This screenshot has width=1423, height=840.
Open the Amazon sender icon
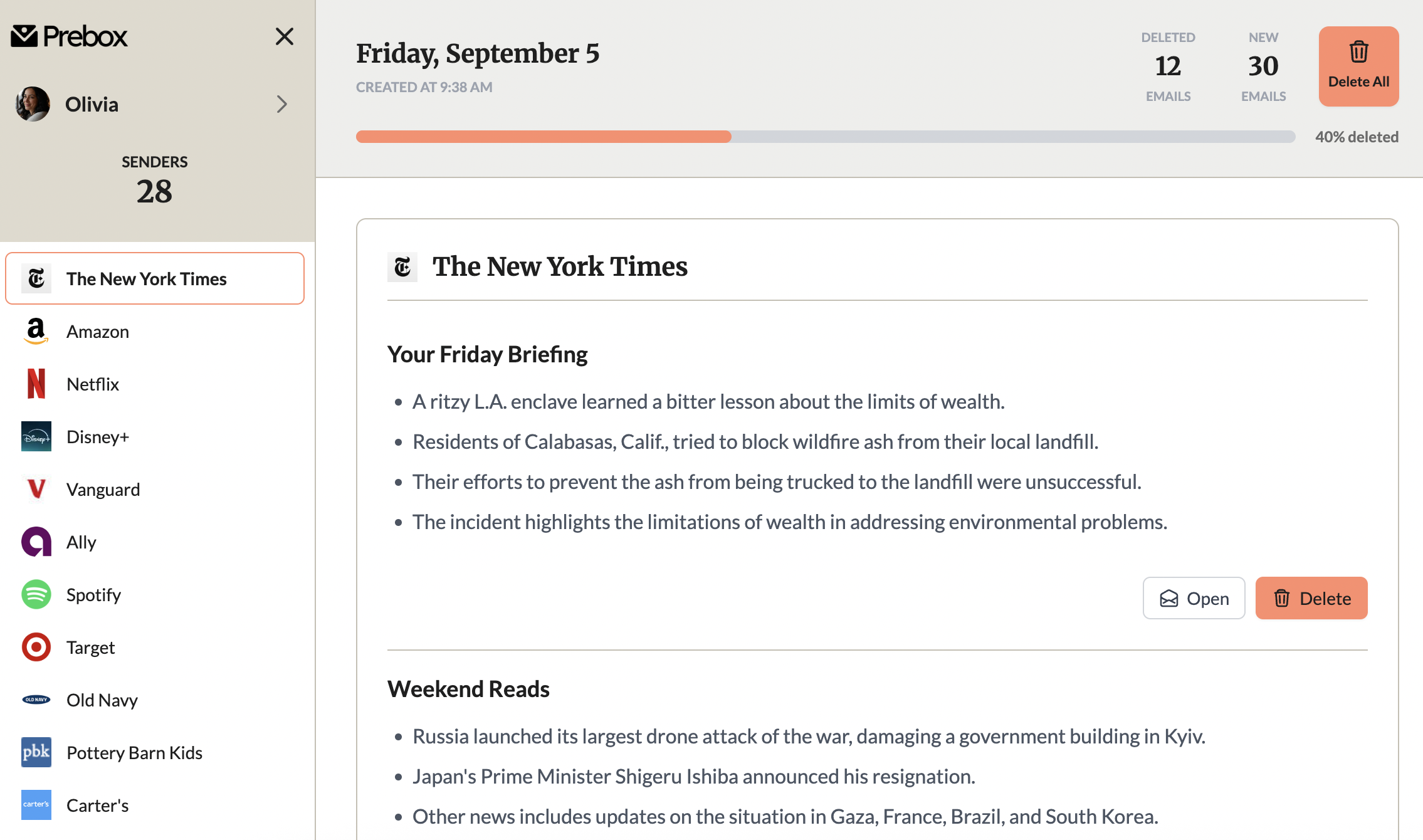[36, 331]
